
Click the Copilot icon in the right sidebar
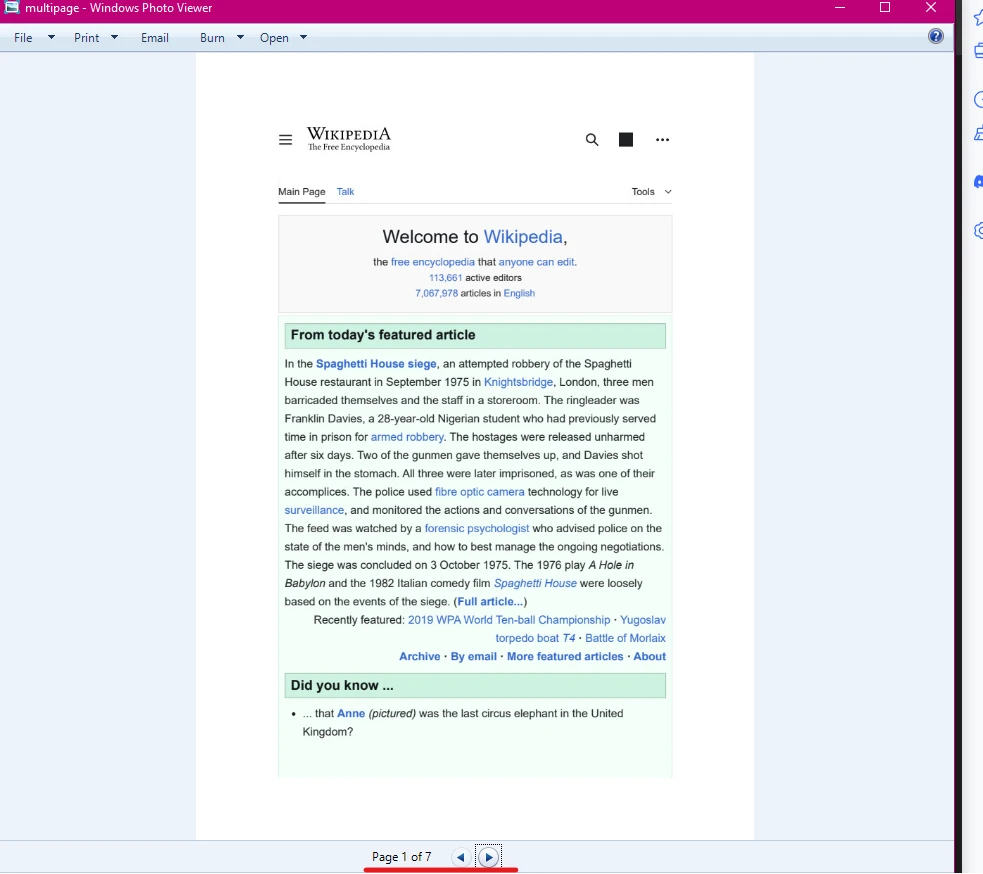[x=977, y=182]
